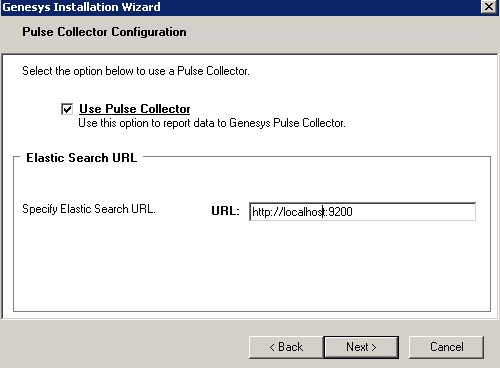Go to the next wizard step
The image size is (500, 368).
[361, 347]
